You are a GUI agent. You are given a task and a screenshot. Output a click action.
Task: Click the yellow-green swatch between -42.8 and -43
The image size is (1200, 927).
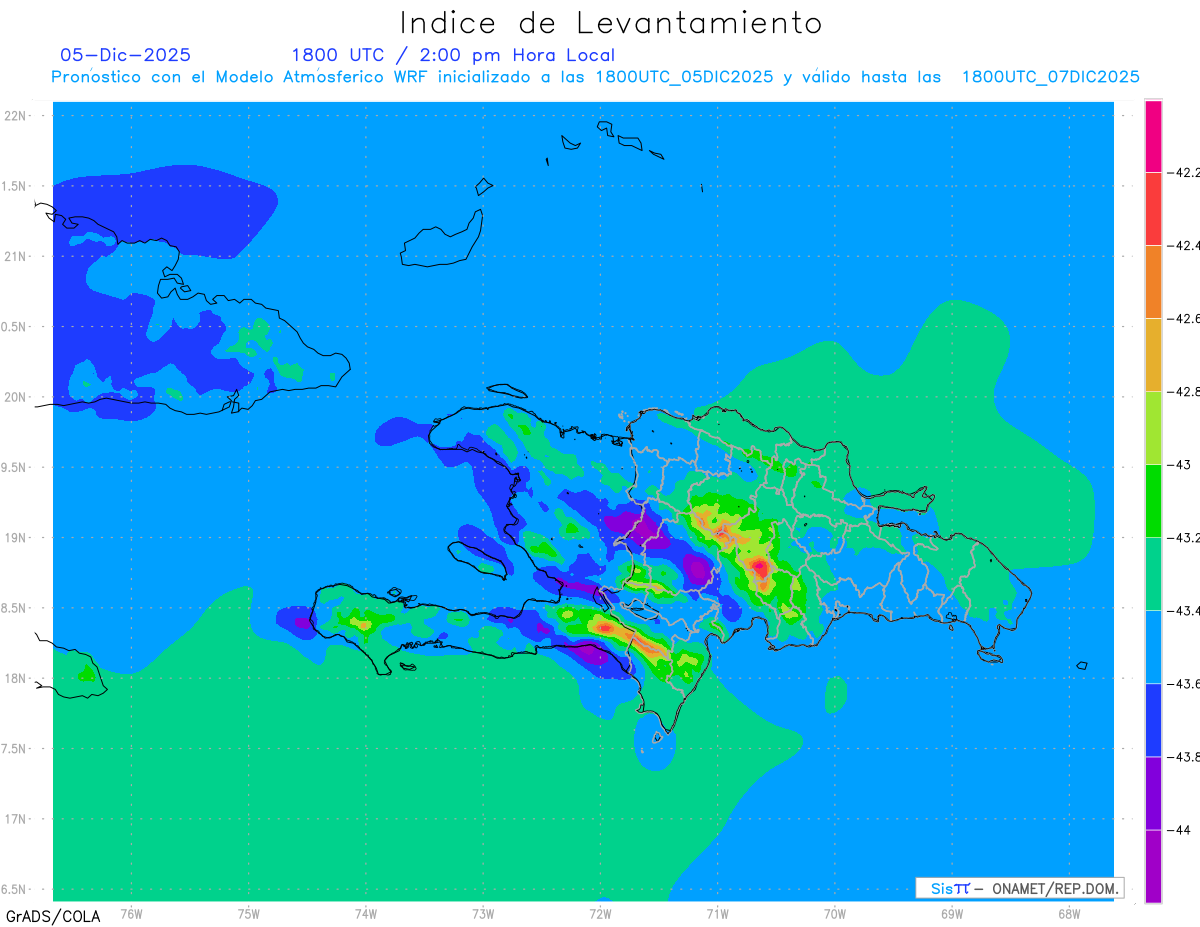click(1153, 428)
